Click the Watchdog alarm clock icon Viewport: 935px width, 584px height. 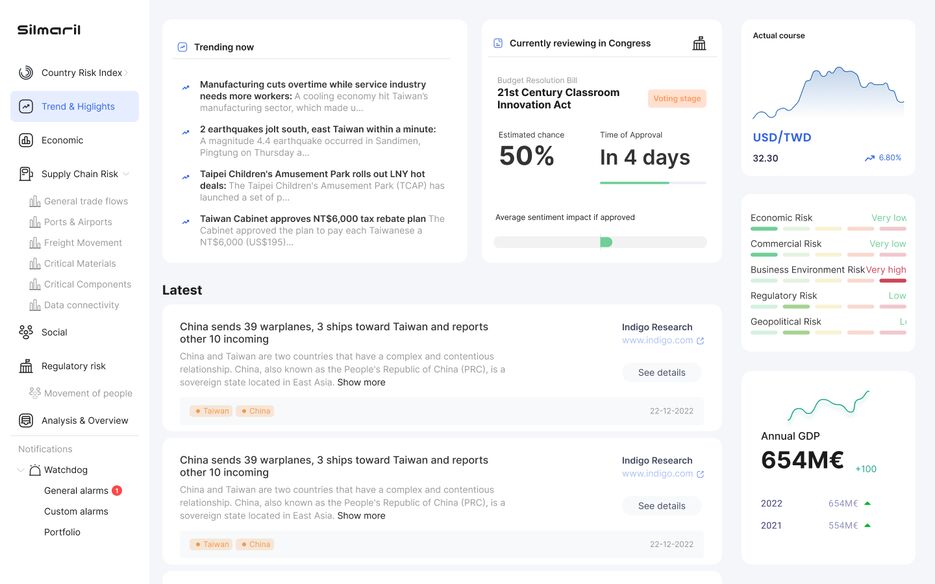pyautogui.click(x=35, y=469)
